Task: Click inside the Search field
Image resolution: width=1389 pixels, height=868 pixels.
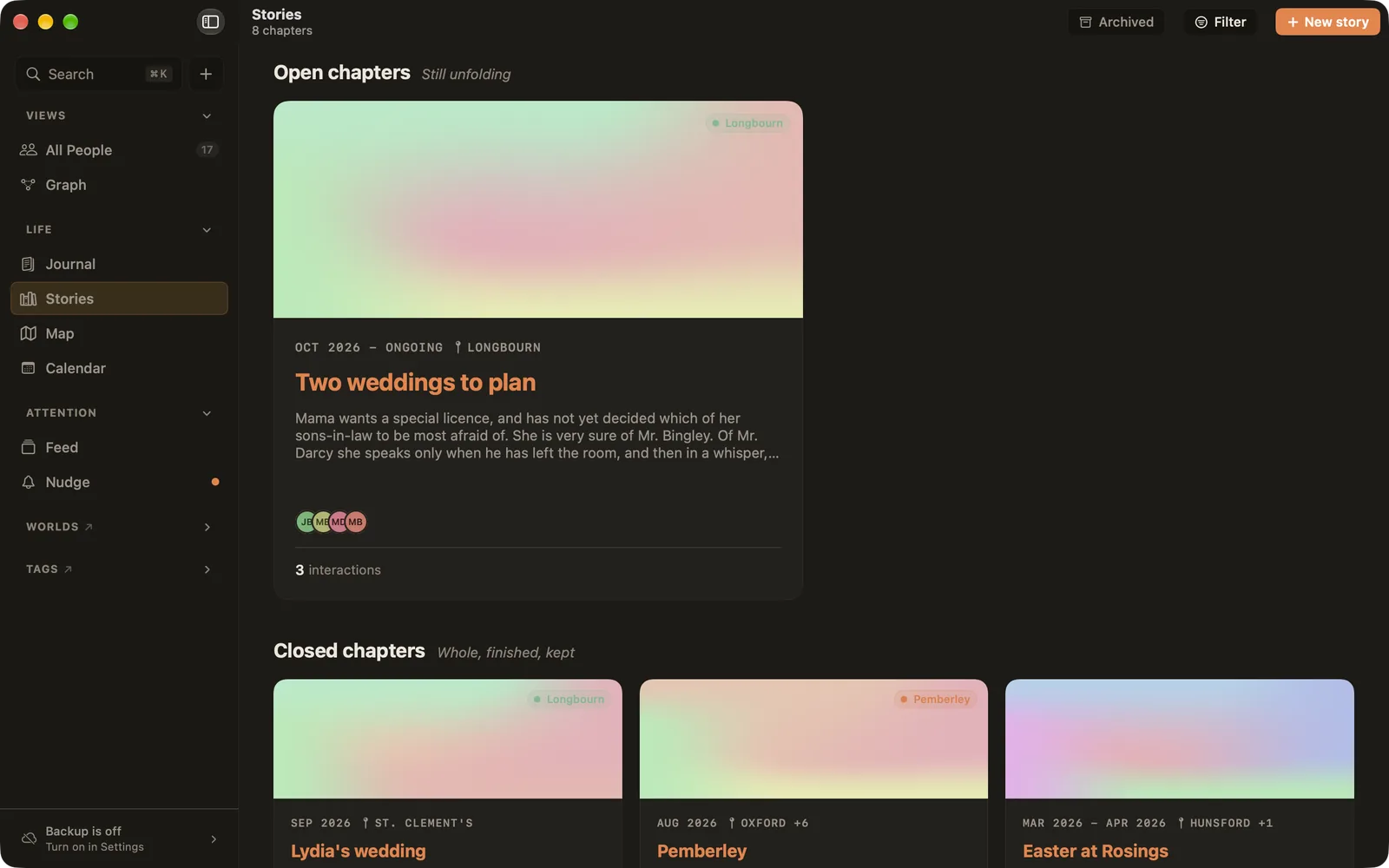Action: point(98,74)
